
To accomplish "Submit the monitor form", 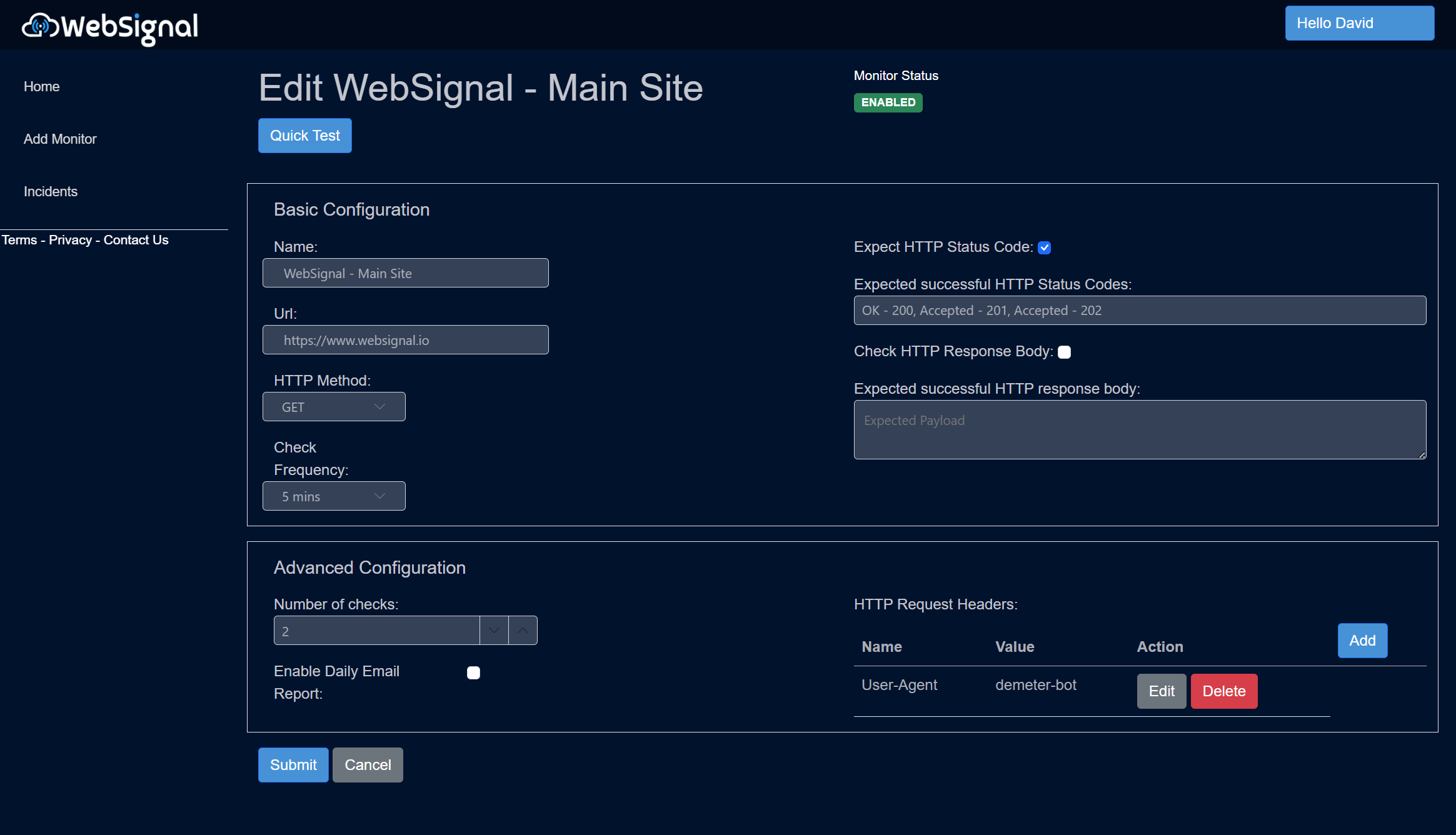I will 293,765.
